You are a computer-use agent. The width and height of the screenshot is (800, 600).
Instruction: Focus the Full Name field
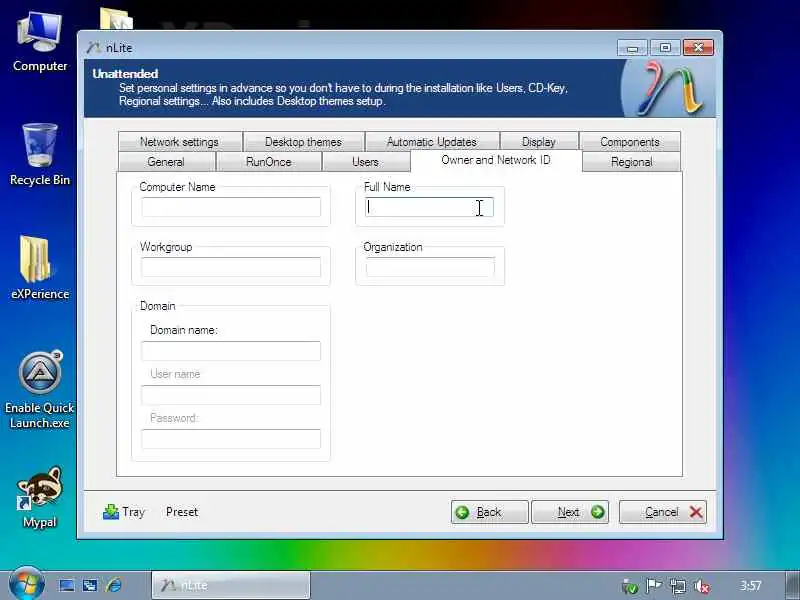tap(430, 207)
